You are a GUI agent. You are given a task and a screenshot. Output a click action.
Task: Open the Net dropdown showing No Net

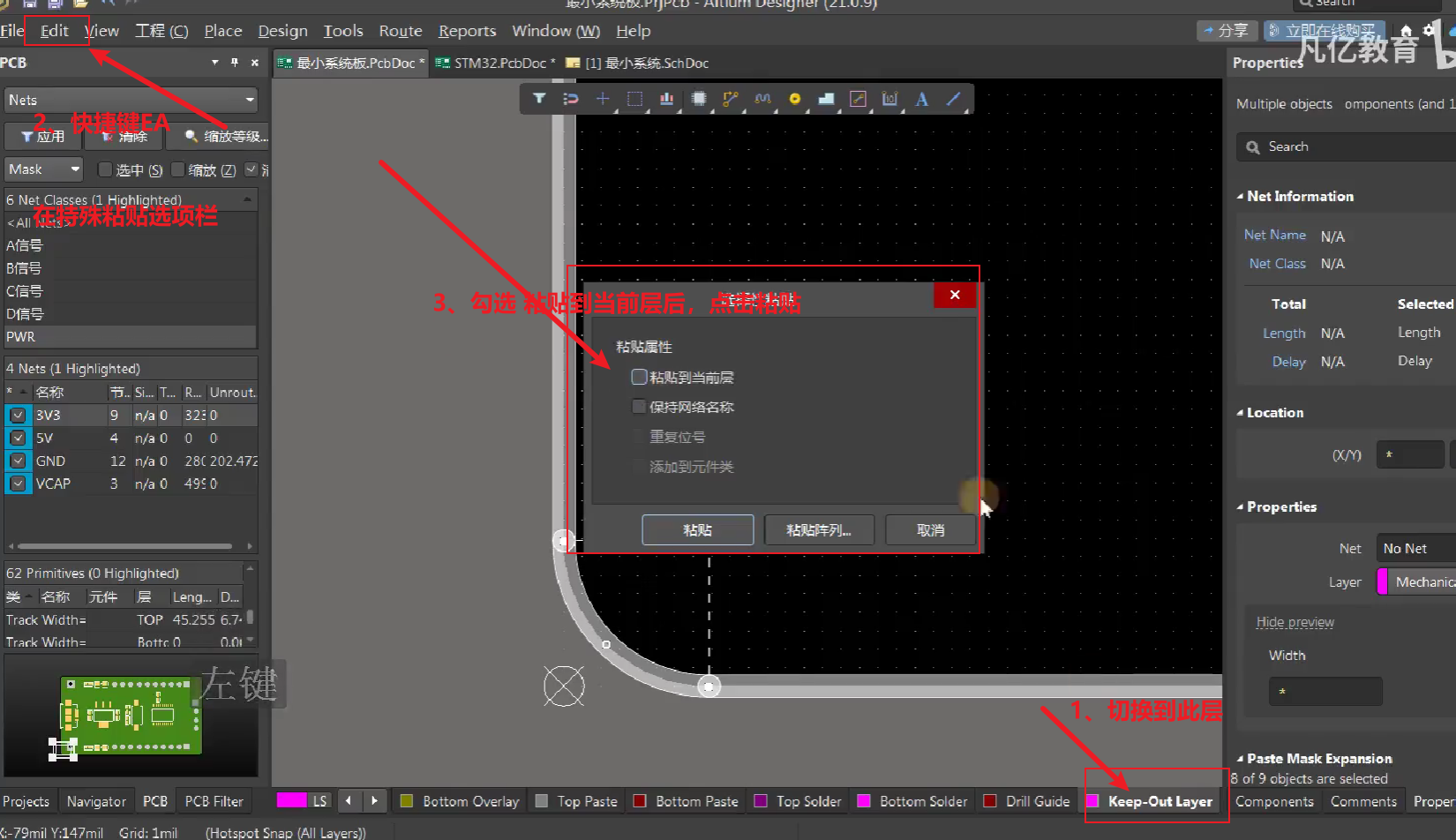pyautogui.click(x=1415, y=549)
